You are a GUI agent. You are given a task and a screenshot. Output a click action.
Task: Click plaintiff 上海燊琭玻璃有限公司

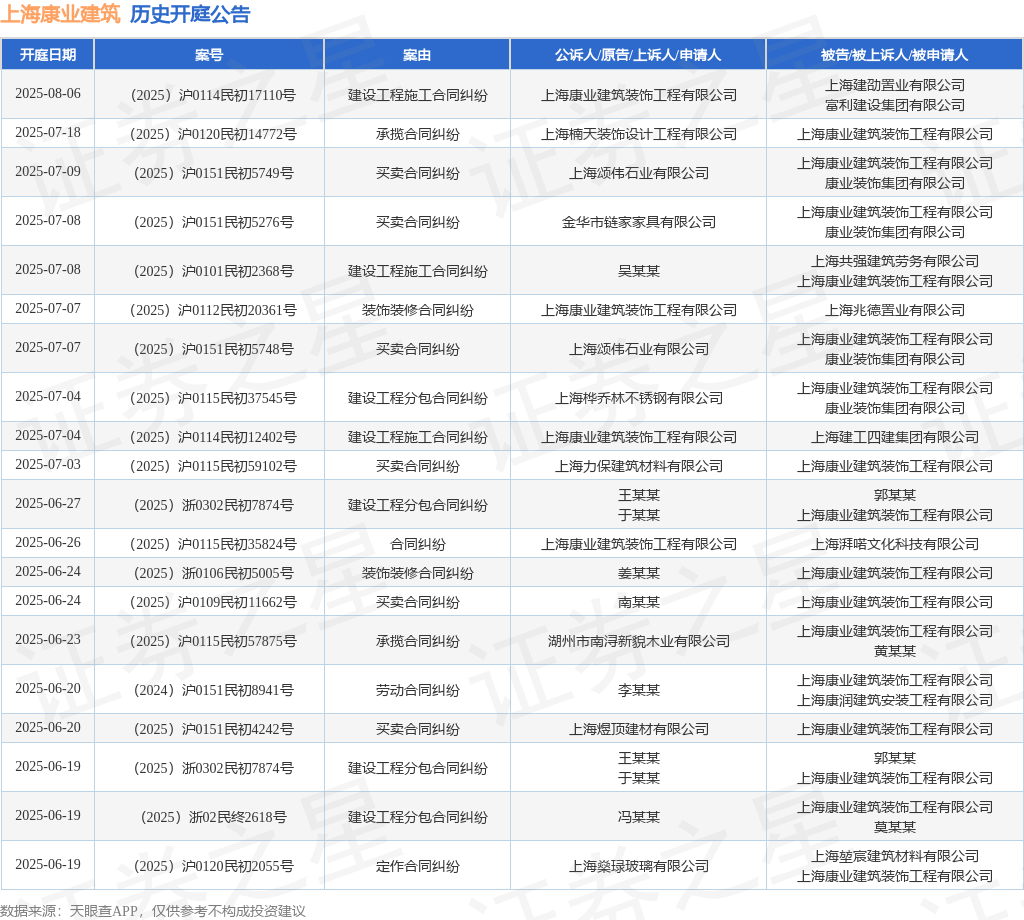[x=639, y=866]
